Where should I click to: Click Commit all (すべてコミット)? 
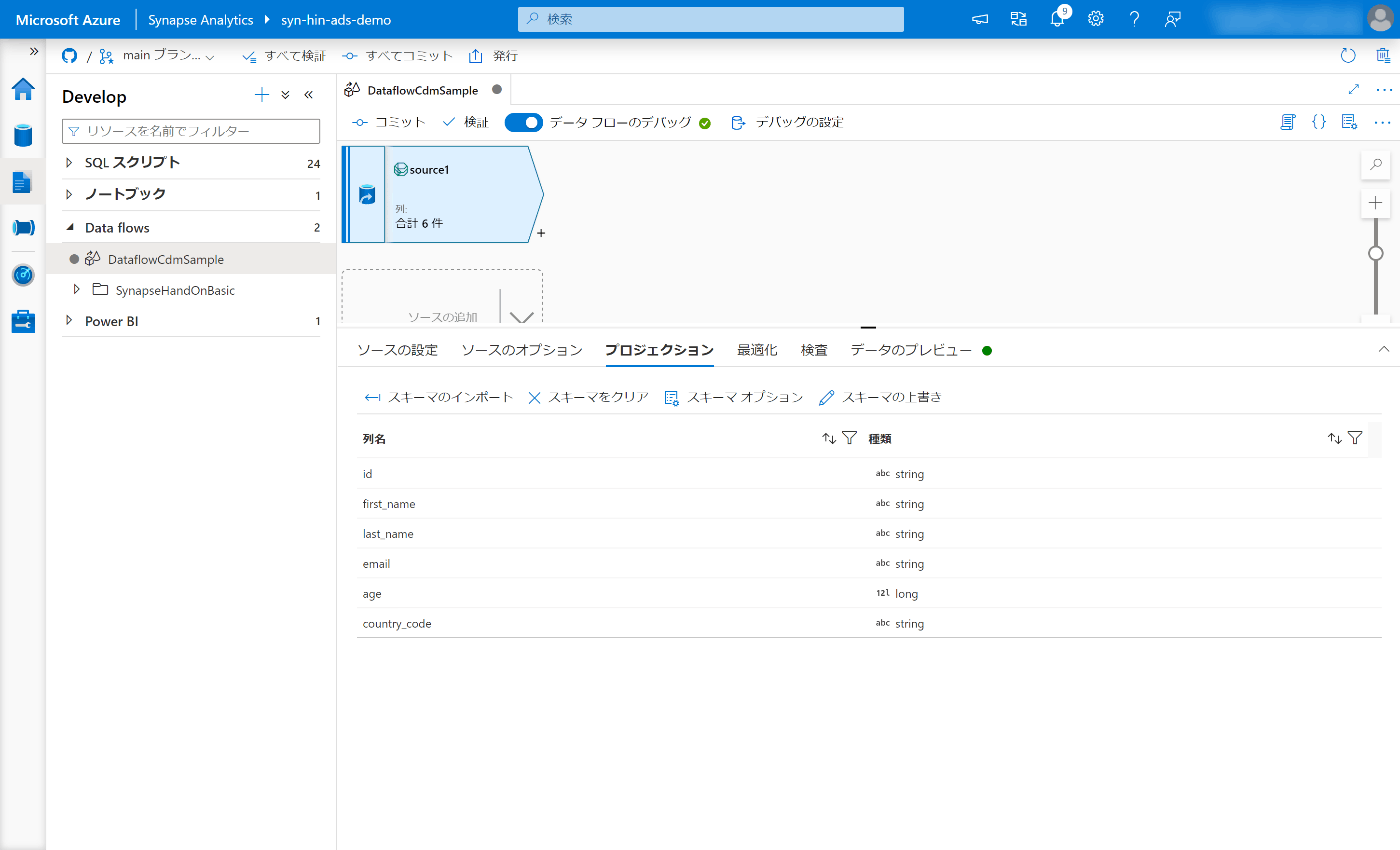(x=397, y=56)
